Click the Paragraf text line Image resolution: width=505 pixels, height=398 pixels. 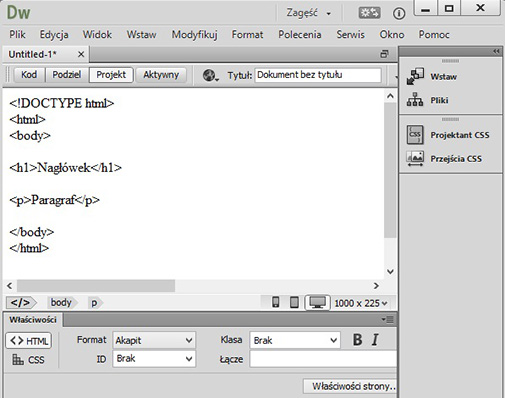(55, 200)
